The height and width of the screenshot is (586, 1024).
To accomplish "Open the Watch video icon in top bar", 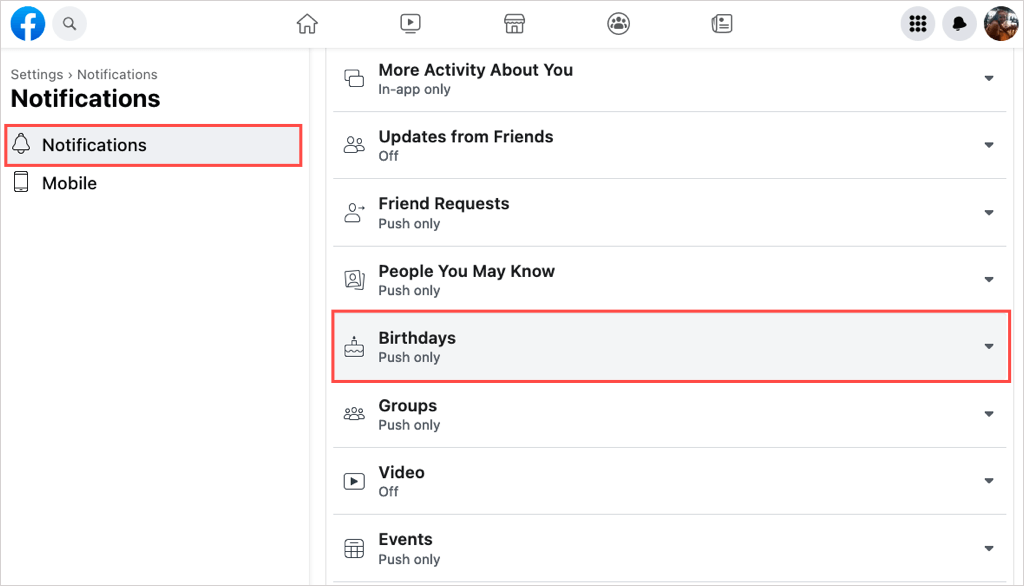I will [410, 24].
